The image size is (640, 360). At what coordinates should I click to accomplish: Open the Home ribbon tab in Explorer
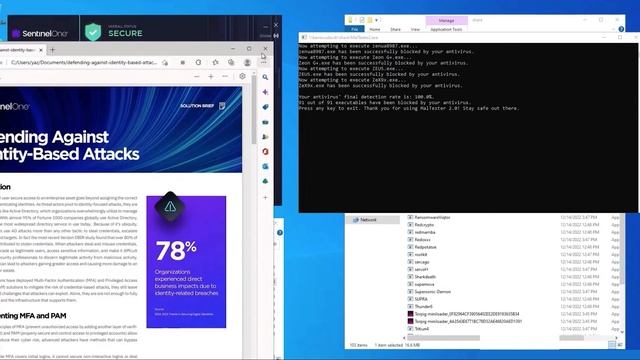pos(375,29)
